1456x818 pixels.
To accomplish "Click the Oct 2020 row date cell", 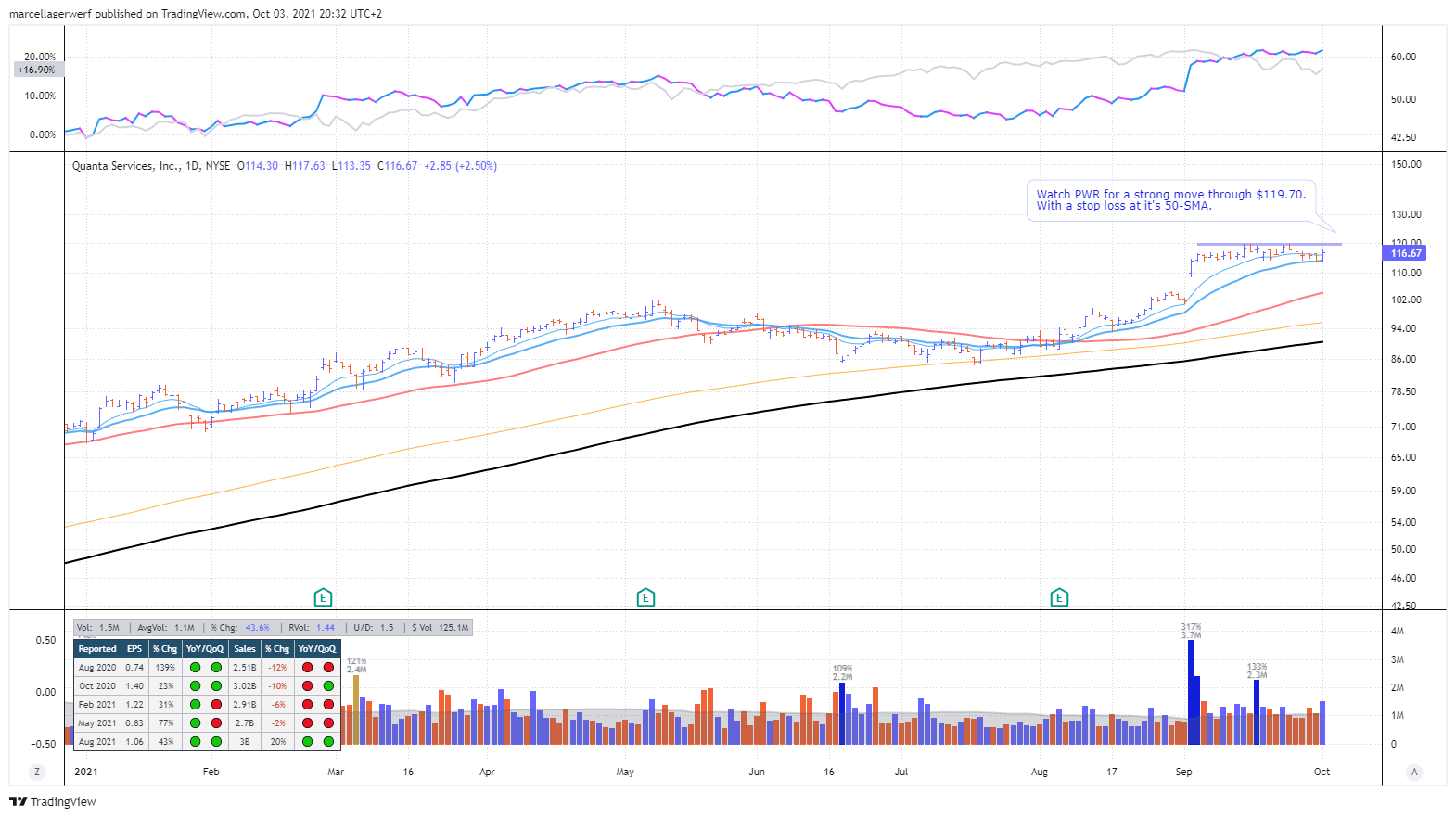I will (x=97, y=686).
